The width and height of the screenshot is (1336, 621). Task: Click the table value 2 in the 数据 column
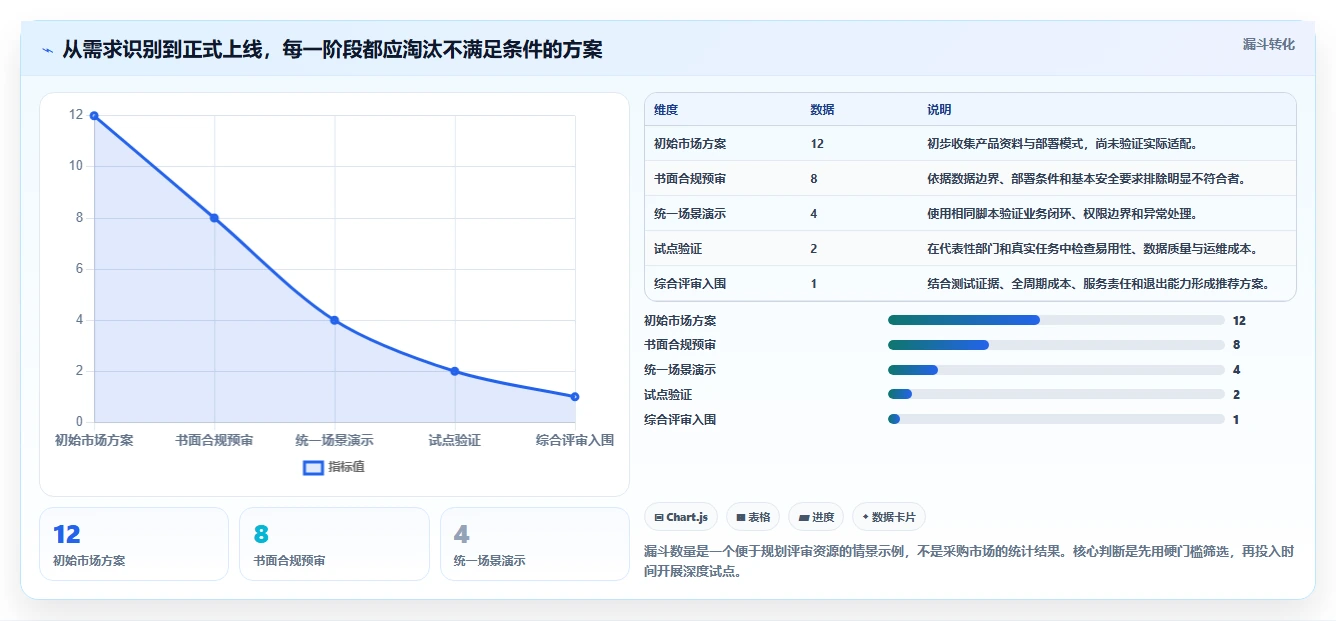[x=814, y=249]
